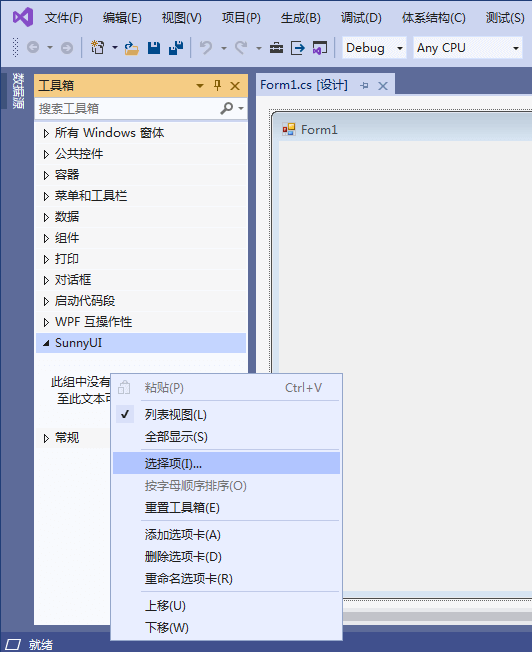Click the Save file toolbar icon
The width and height of the screenshot is (532, 652).
tap(154, 48)
